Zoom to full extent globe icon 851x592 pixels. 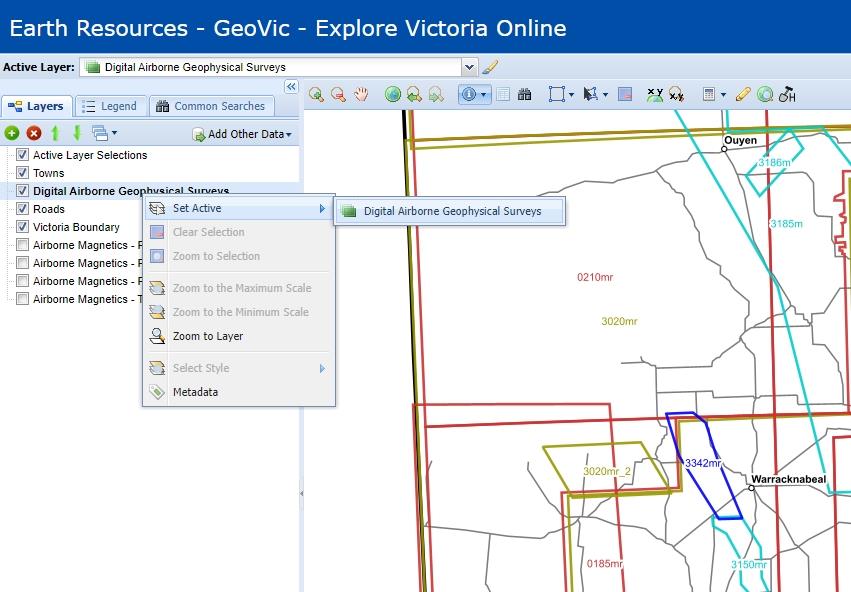(x=392, y=95)
